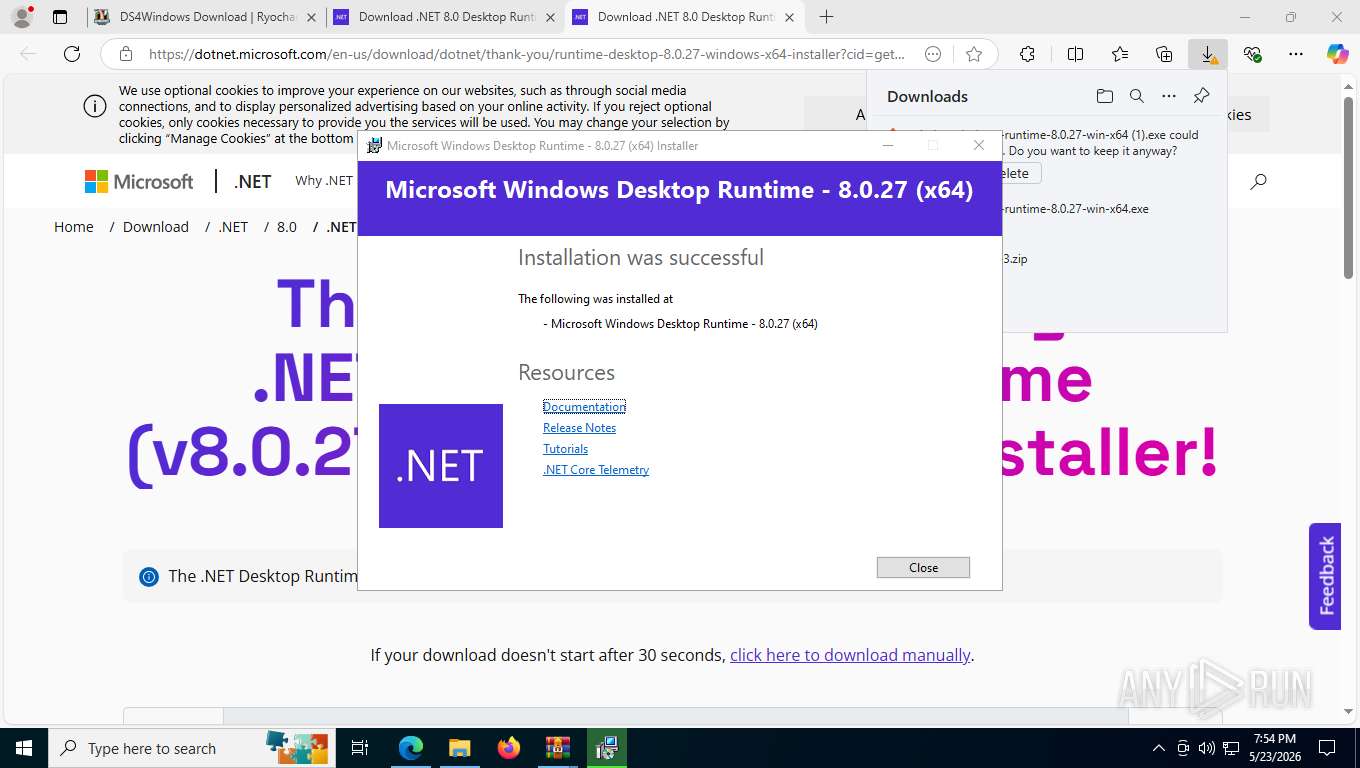Screen dimensions: 1360x768
Task: Toggle split screen in Edge toolbar
Action: (x=1075, y=54)
